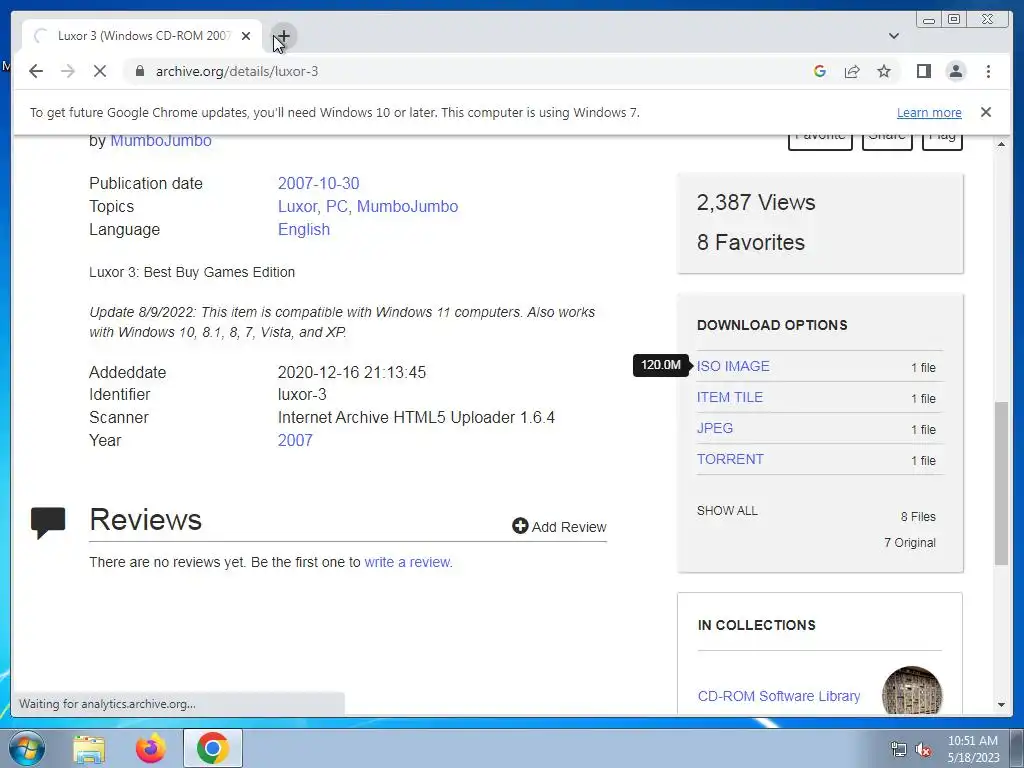Screen dimensions: 1024x768
Task: Download the ITEM TILE file
Action: (x=729, y=397)
